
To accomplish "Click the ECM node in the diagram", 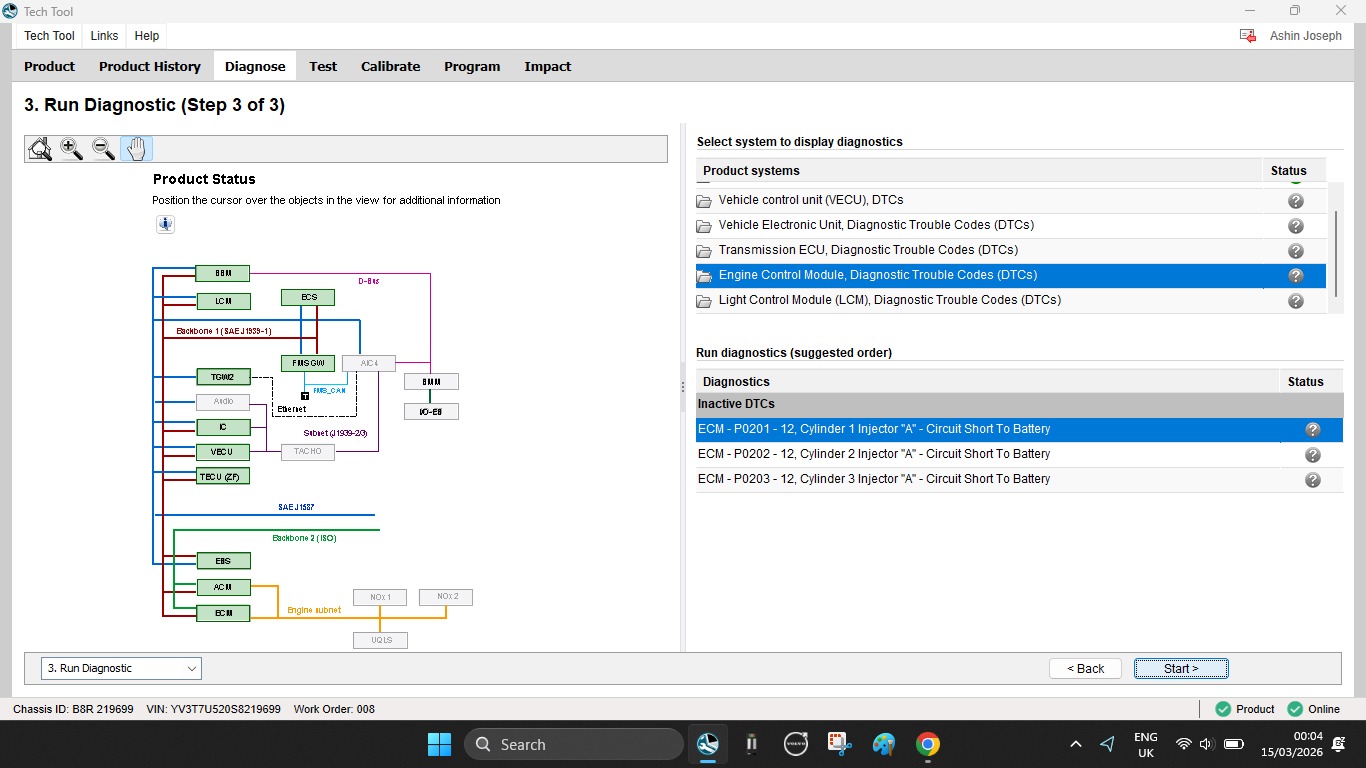I will pos(223,612).
